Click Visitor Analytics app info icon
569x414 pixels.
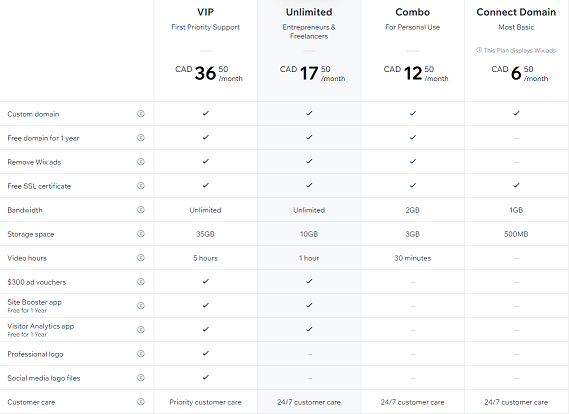coord(141,329)
